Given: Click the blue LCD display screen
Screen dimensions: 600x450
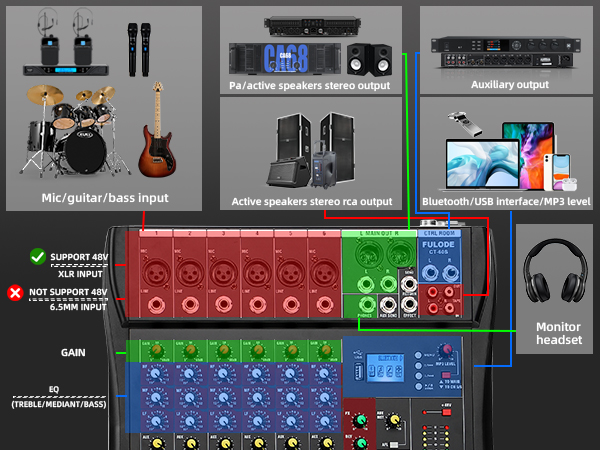Looking at the screenshot, I should 385,368.
